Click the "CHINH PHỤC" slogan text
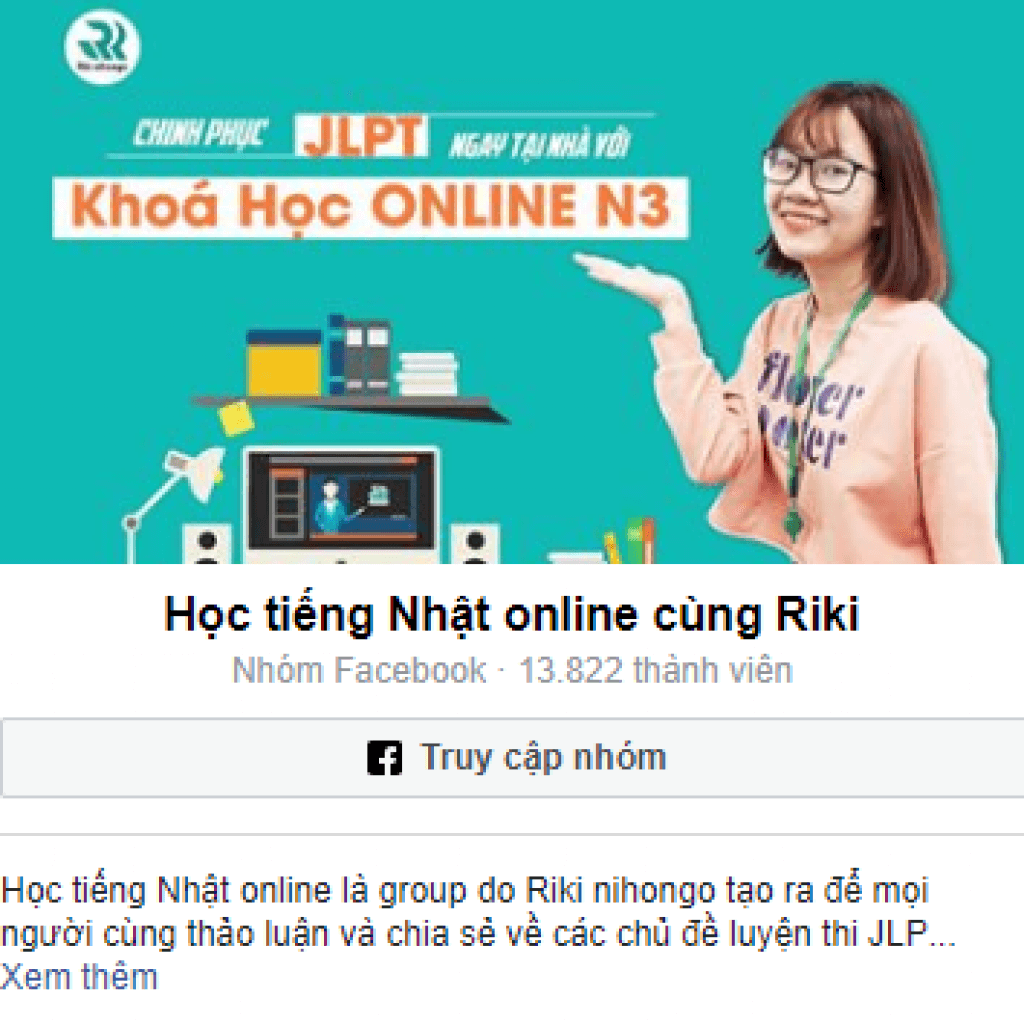 (x=200, y=134)
